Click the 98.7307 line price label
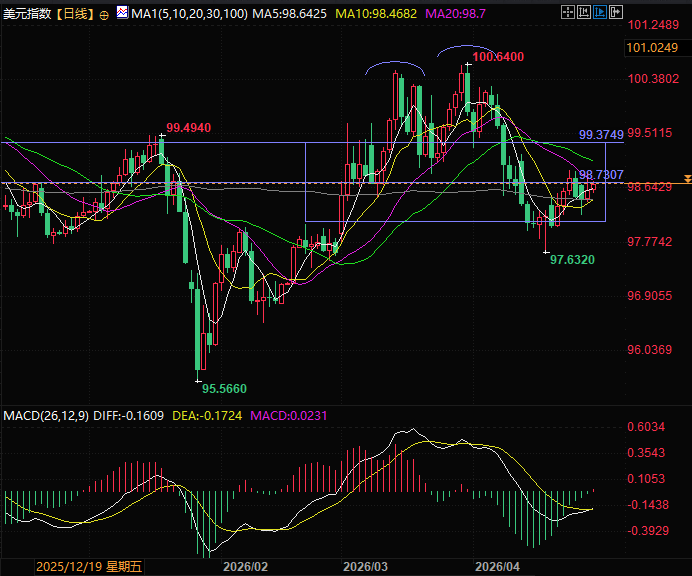This screenshot has height=576, width=692. [x=601, y=175]
